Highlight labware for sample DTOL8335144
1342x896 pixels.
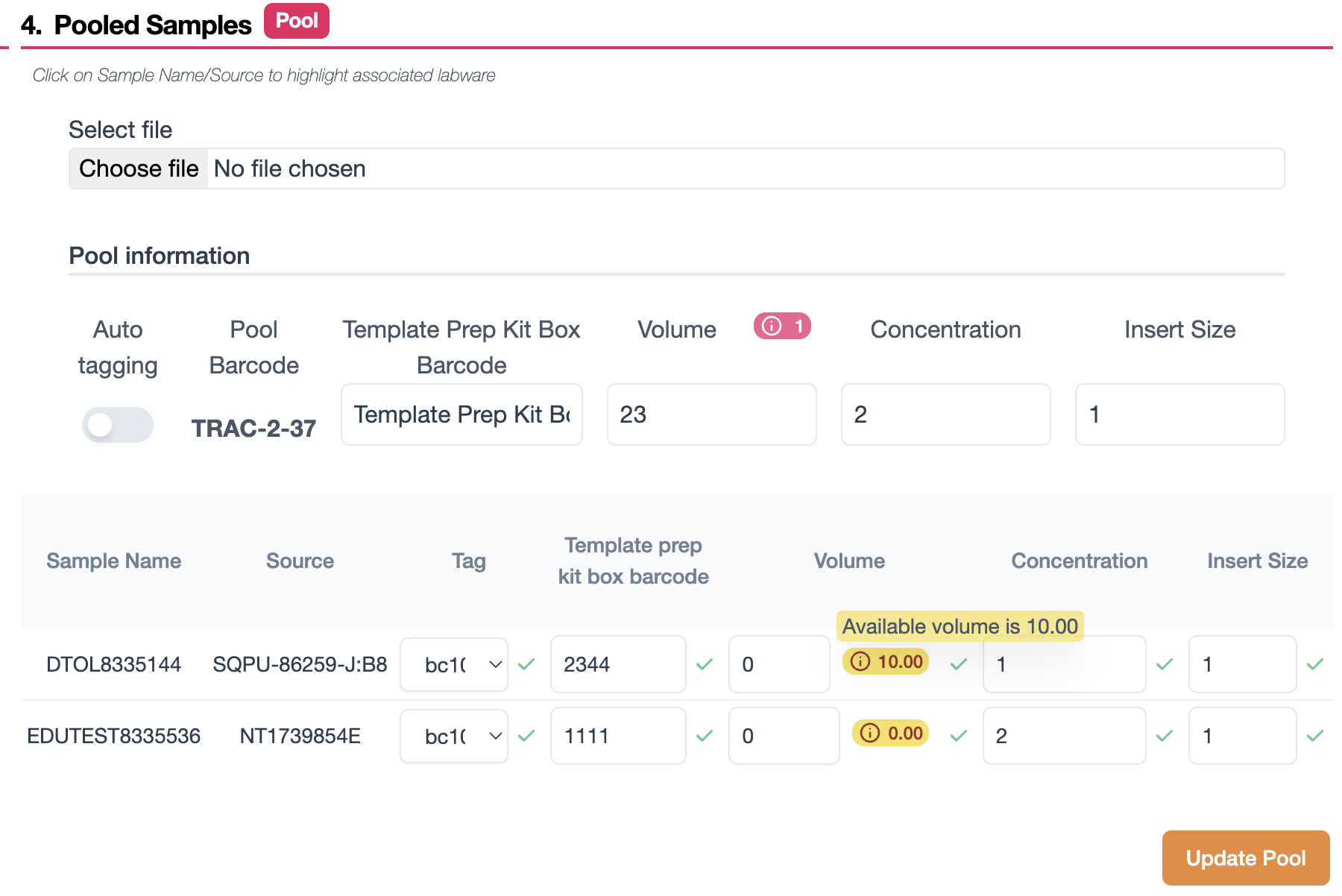click(113, 664)
